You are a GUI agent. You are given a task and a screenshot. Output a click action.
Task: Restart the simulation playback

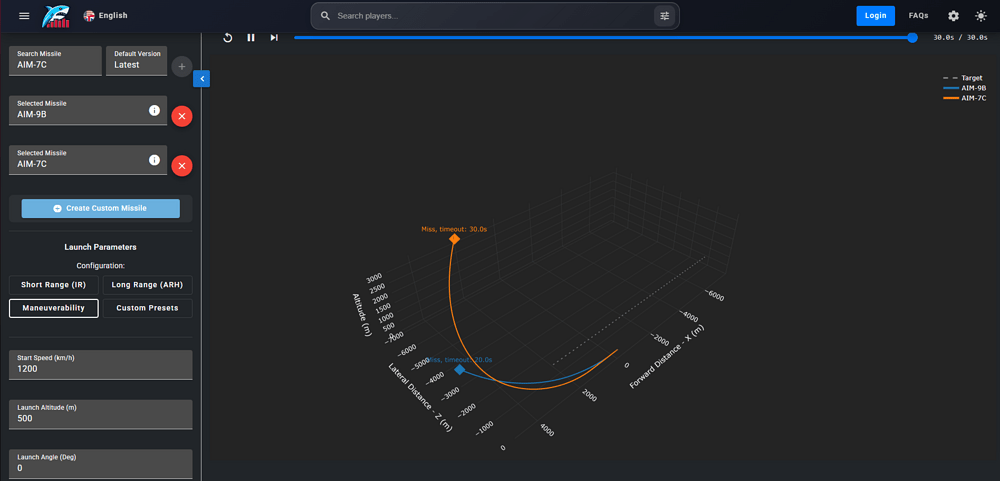(228, 38)
